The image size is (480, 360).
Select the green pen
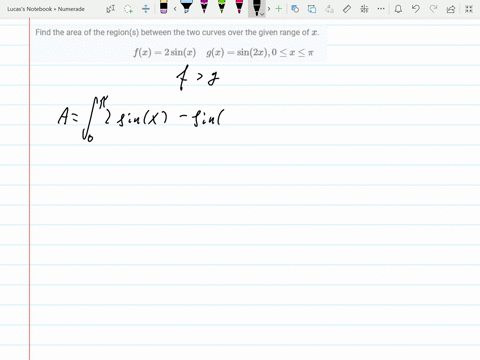[222, 7]
